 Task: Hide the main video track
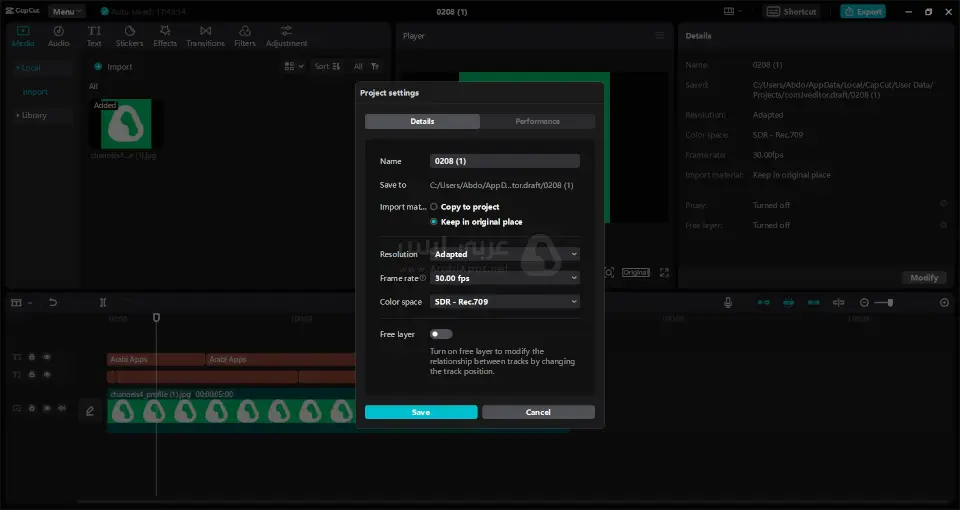(x=47, y=408)
